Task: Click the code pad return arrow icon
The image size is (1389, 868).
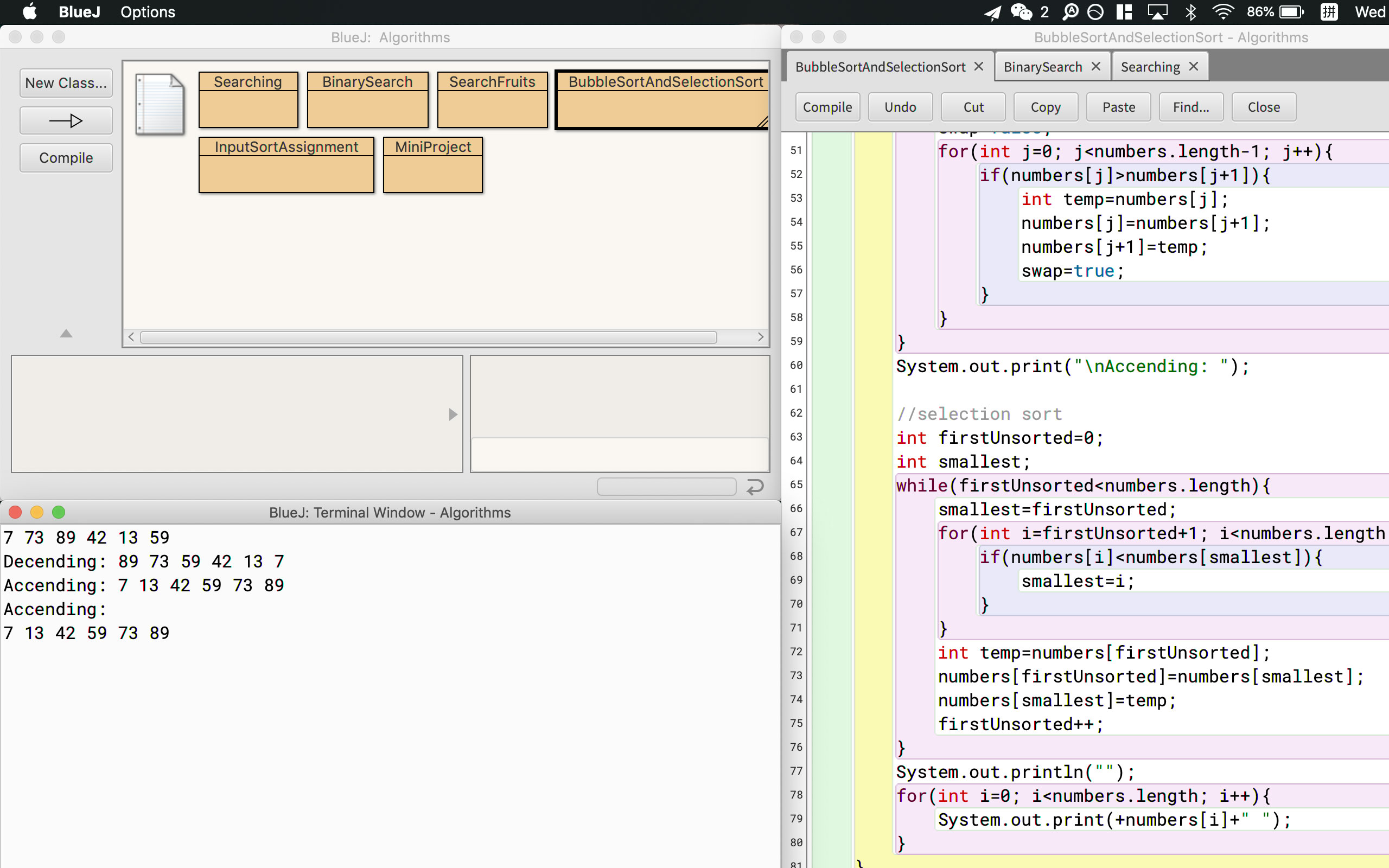Action: tap(755, 487)
